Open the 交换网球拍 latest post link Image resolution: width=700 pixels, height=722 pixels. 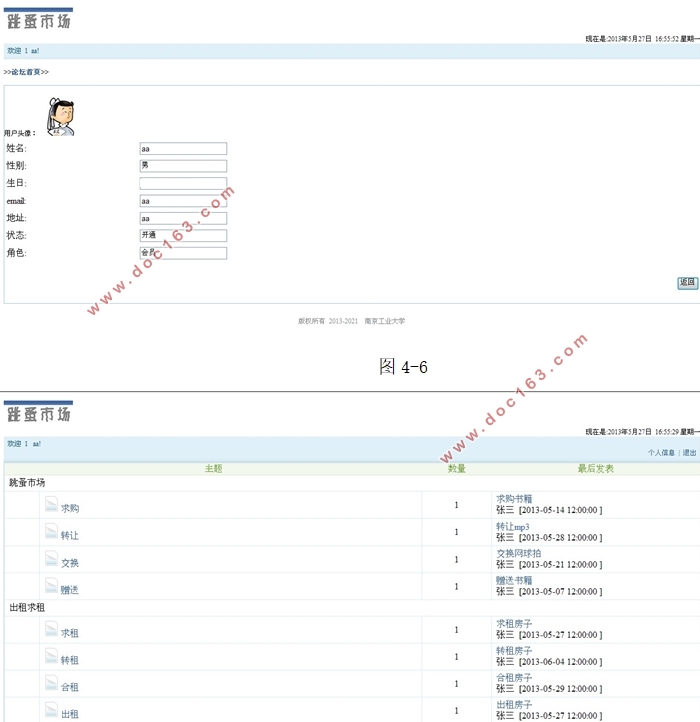tap(518, 553)
